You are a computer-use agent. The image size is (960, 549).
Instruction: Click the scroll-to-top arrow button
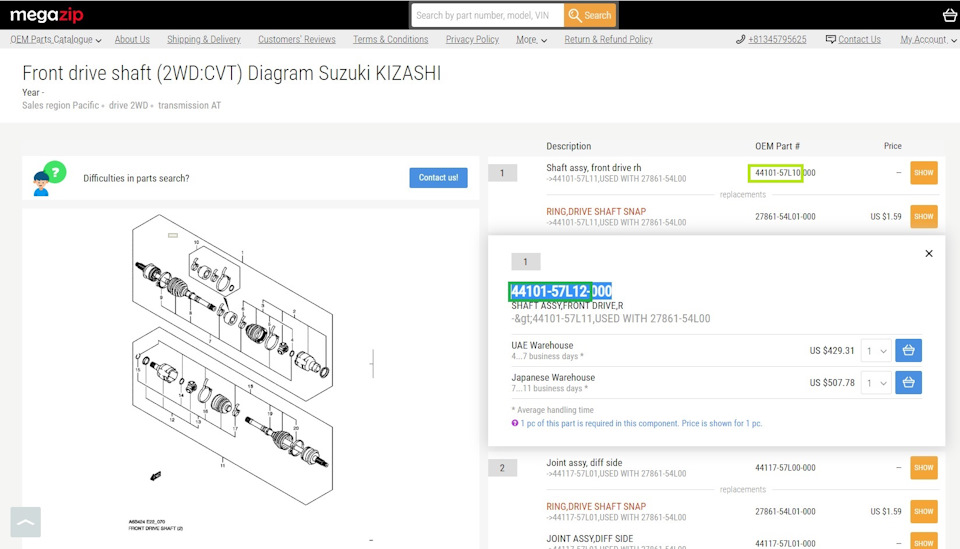pos(26,522)
